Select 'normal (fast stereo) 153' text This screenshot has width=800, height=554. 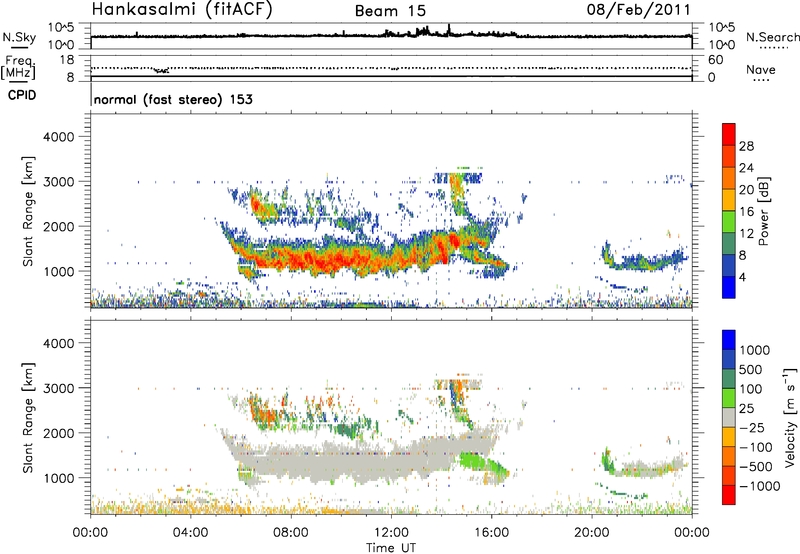(x=173, y=99)
